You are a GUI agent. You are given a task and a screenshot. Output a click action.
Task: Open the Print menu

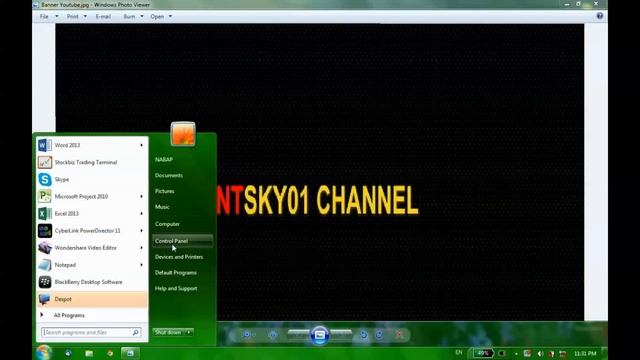click(x=72, y=17)
